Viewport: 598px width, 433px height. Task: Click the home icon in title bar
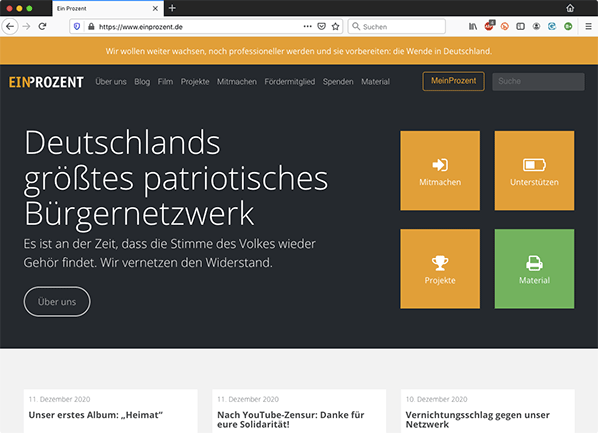coord(570,8)
